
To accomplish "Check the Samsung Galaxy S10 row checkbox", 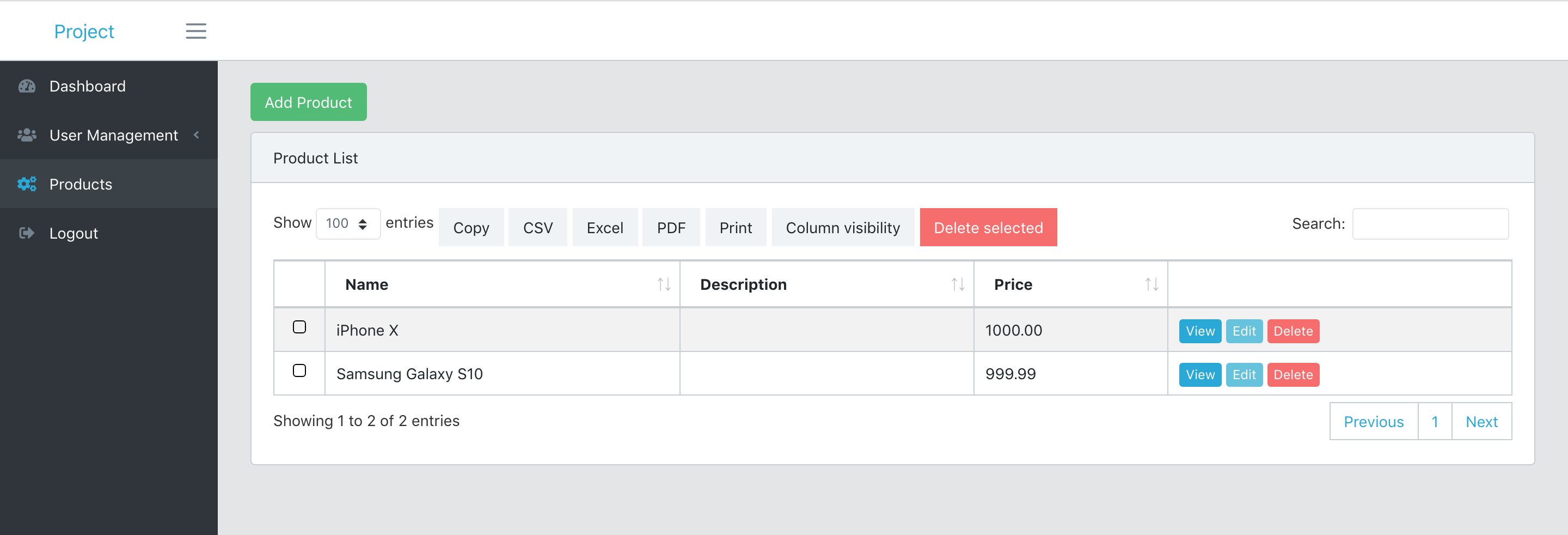I will [299, 370].
